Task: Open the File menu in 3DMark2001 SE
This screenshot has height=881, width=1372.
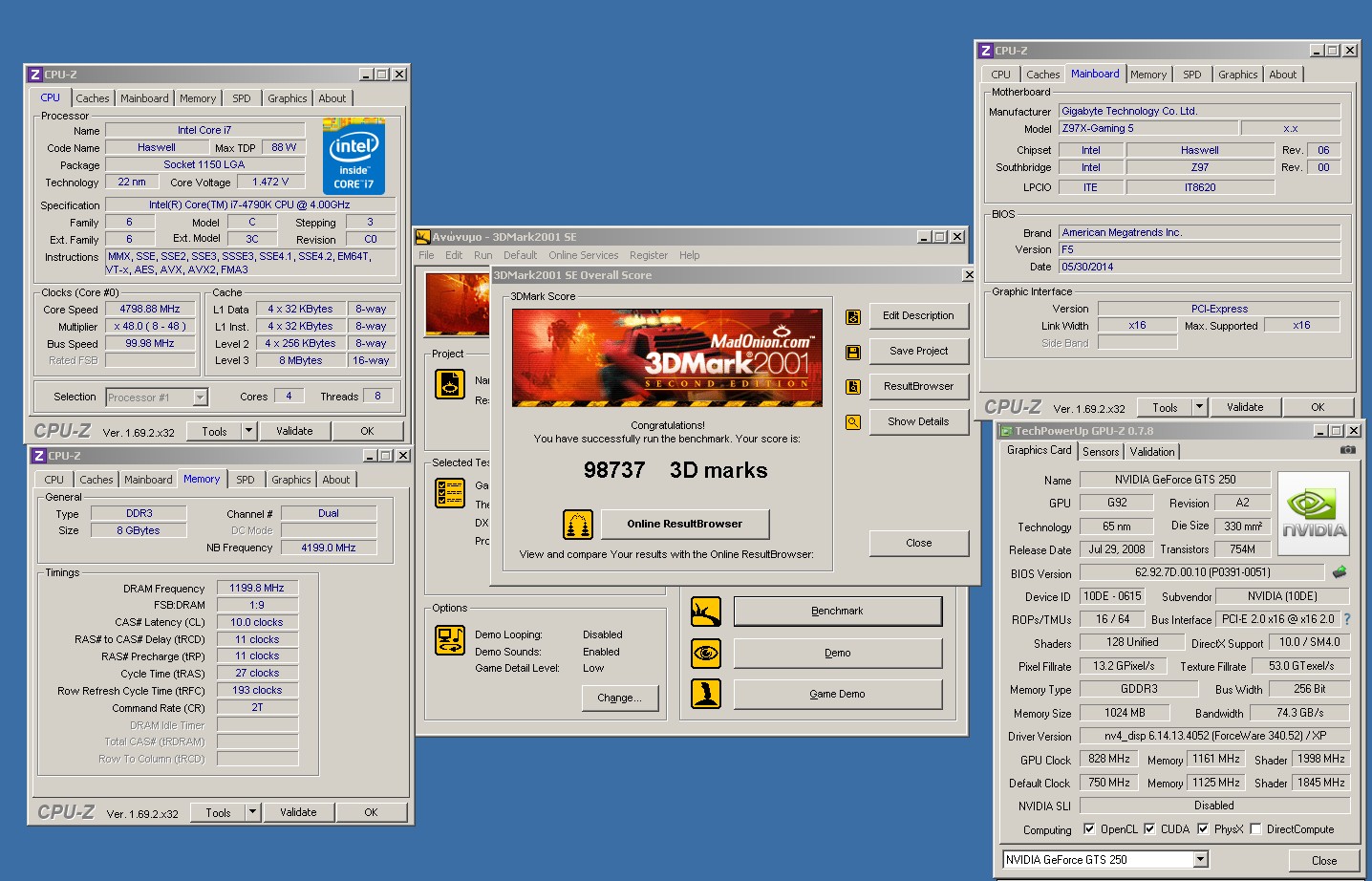Action: 426,256
